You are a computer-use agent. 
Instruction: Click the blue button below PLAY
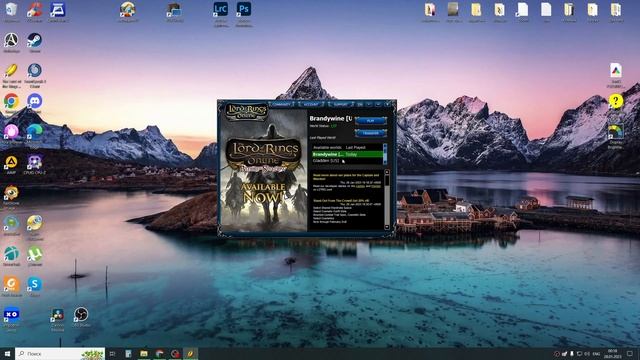371,133
